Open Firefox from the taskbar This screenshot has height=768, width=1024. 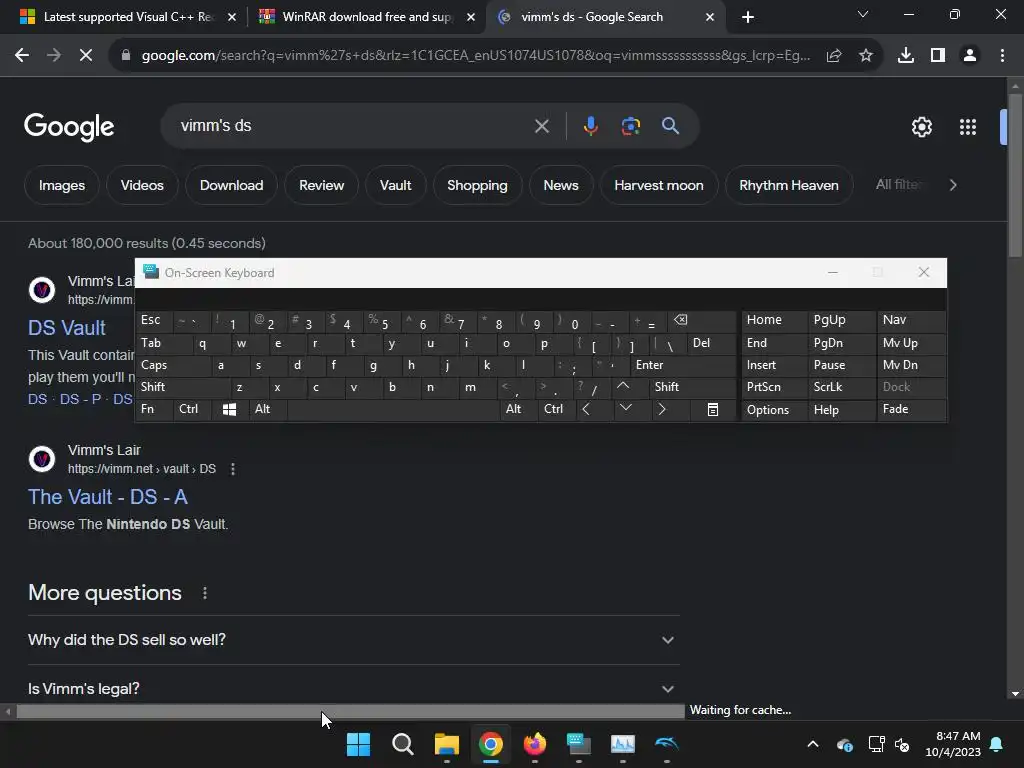pos(535,744)
